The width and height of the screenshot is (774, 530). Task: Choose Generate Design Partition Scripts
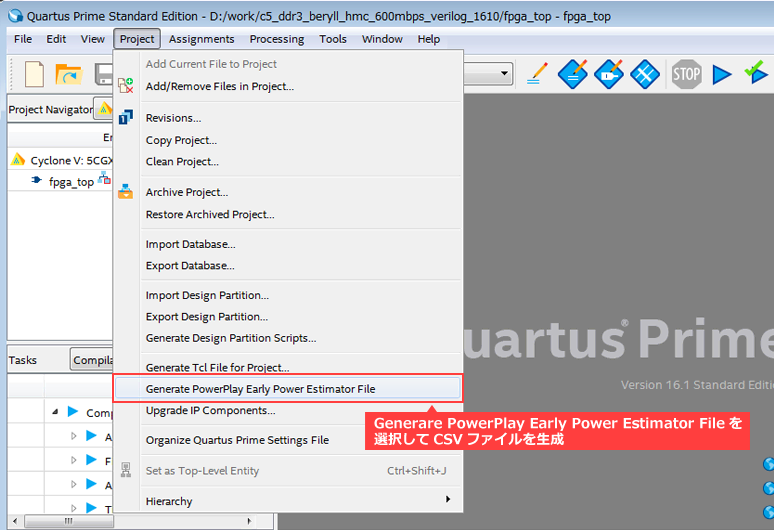(288, 338)
